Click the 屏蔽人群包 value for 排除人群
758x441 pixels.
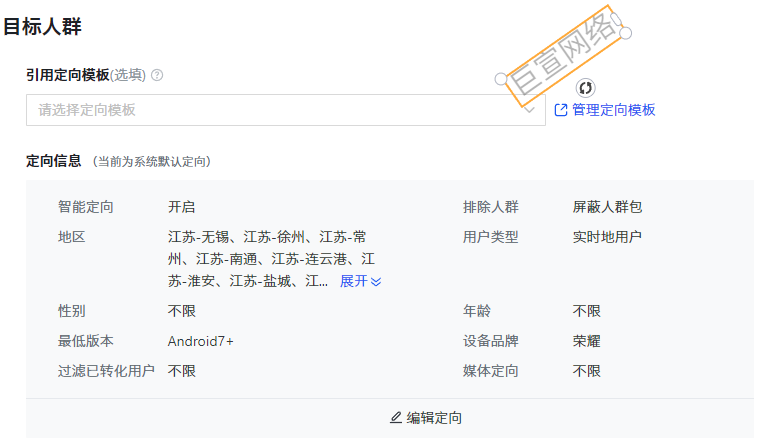(x=607, y=207)
